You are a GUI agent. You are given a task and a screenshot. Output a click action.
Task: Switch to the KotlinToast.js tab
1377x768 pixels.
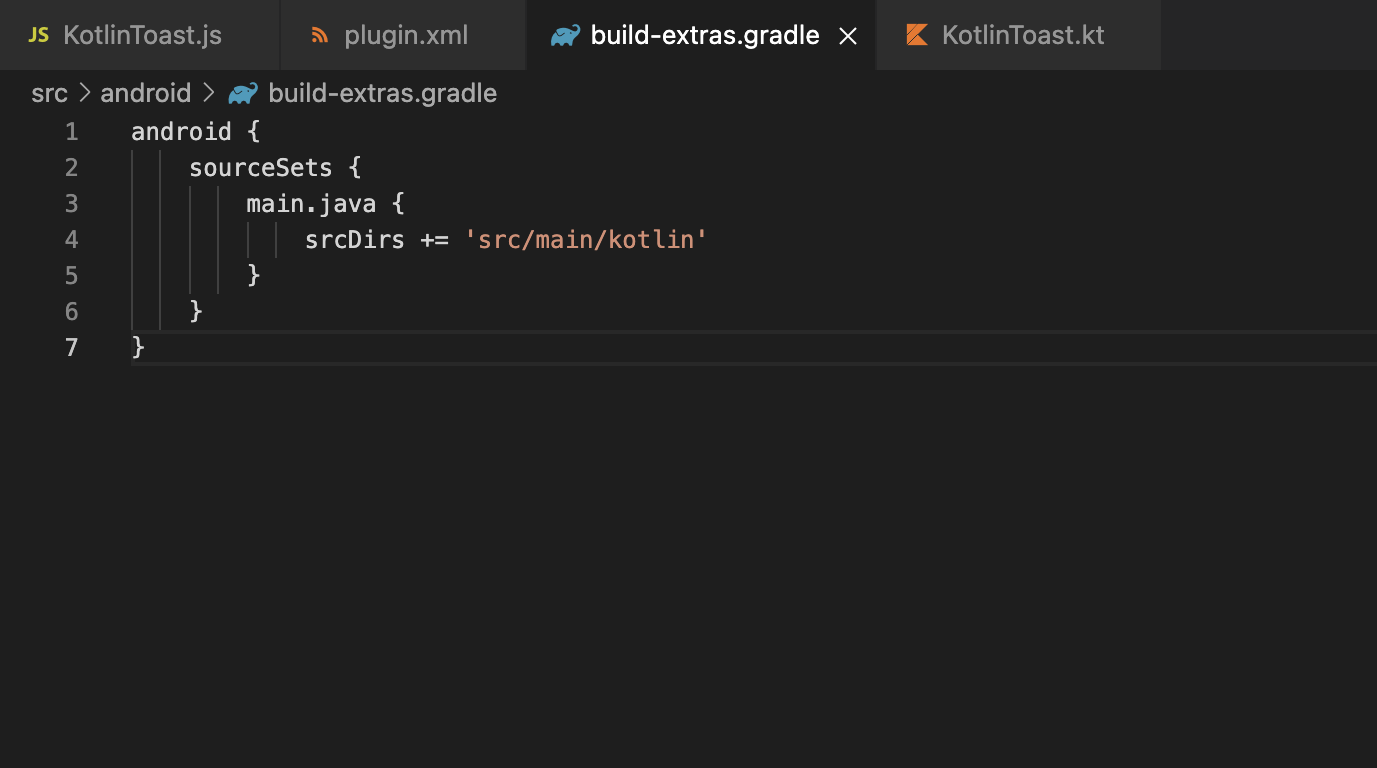139,35
